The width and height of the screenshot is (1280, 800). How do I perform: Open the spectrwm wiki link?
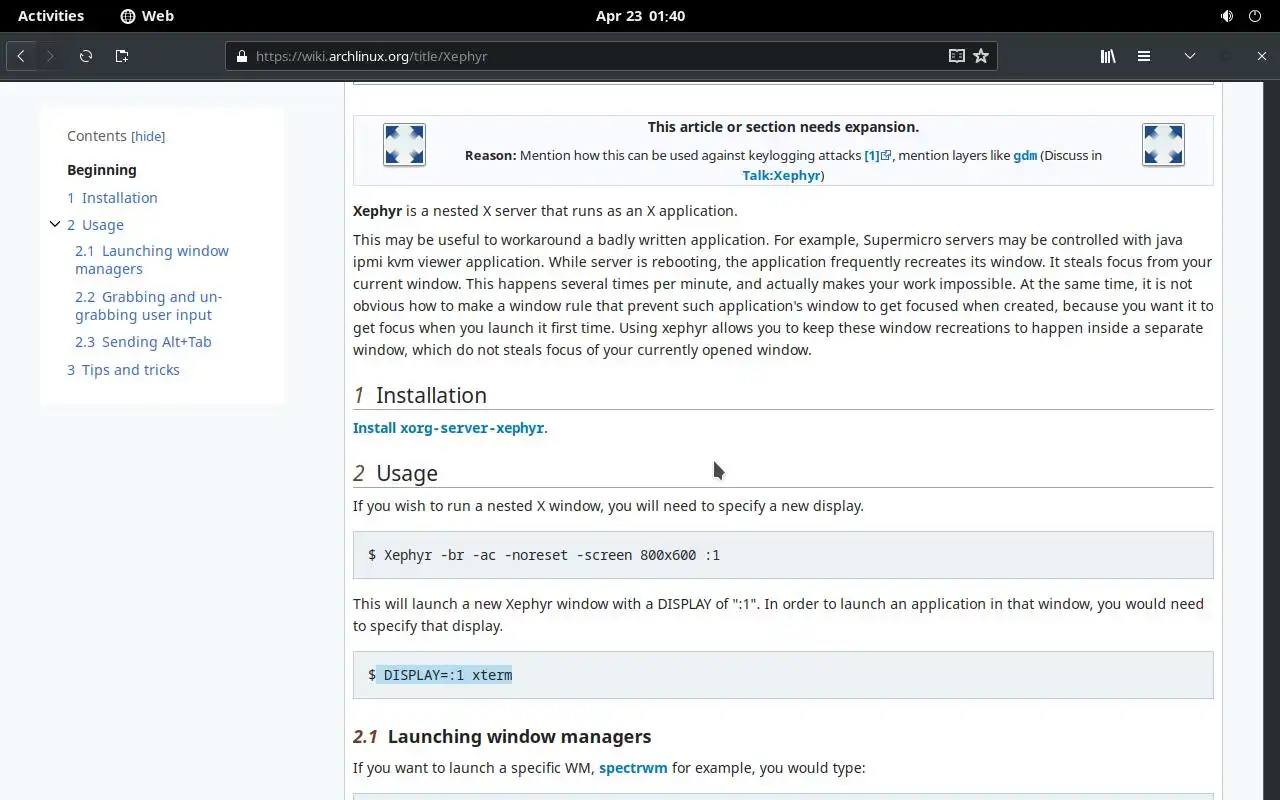pos(633,768)
